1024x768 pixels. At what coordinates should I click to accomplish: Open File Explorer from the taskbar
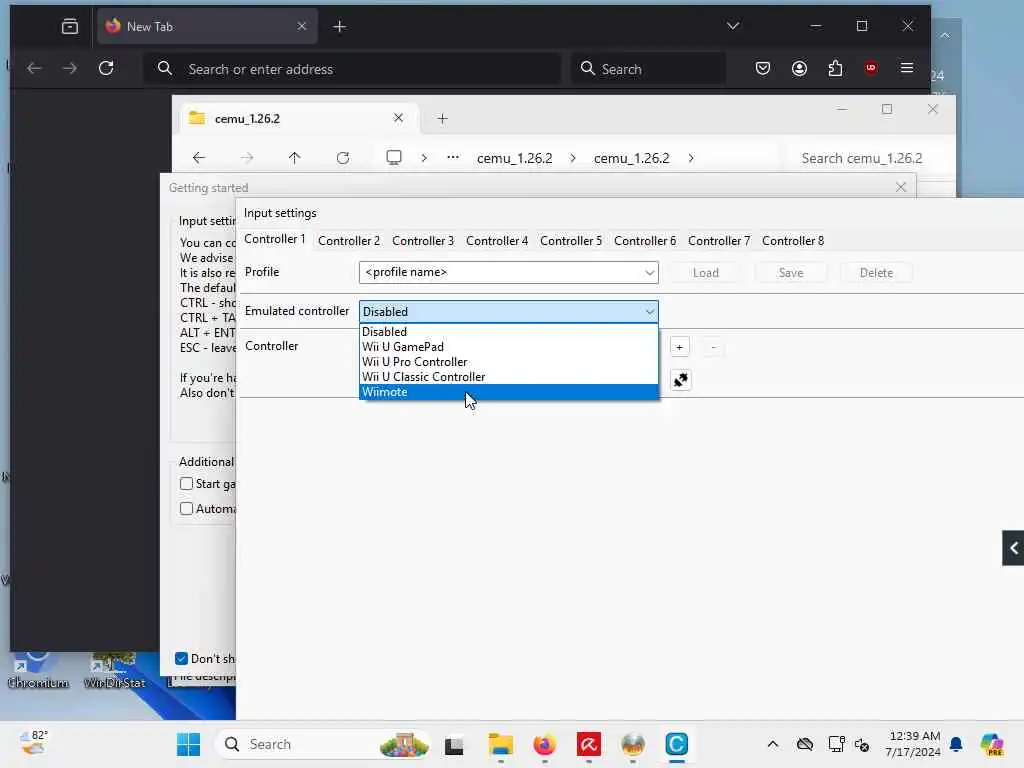coord(501,744)
